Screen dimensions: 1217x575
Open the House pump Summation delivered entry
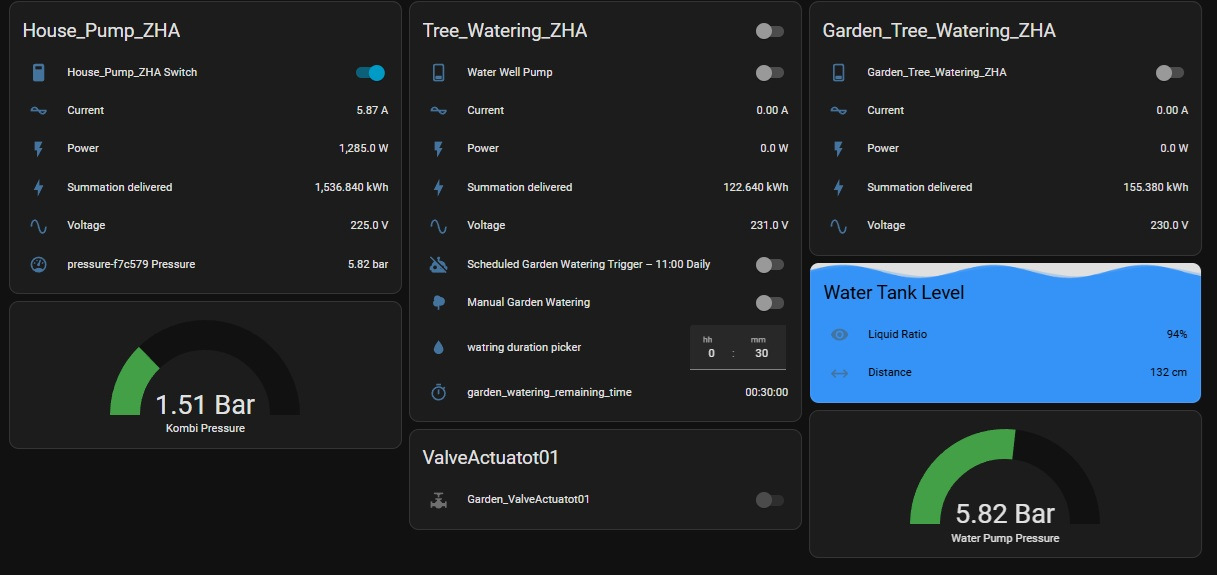(205, 187)
